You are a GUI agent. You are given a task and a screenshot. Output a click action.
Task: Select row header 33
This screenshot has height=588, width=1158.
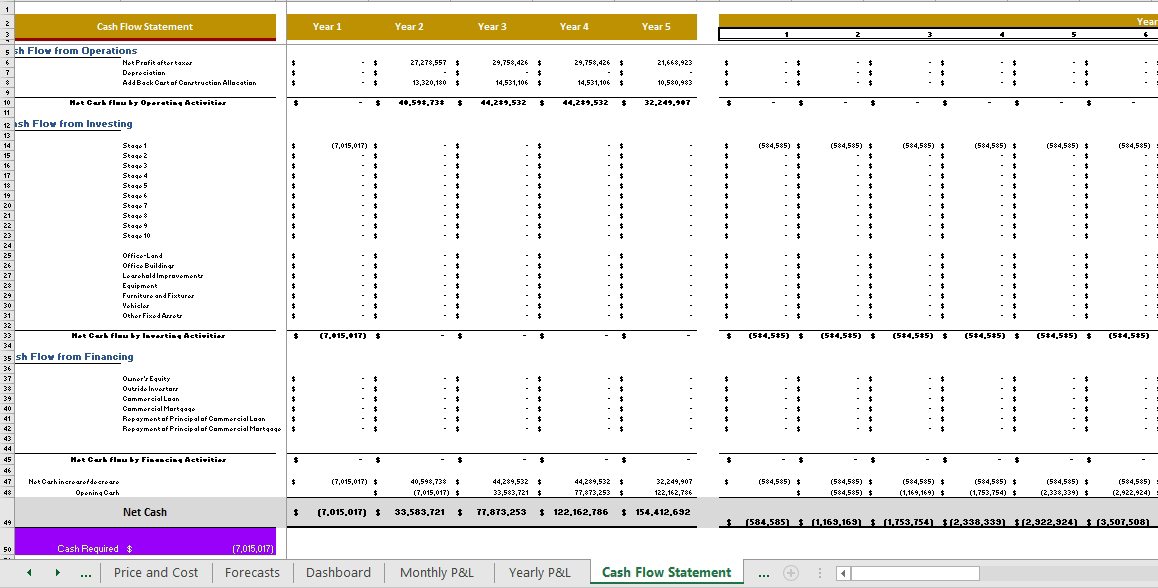pyautogui.click(x=7, y=335)
